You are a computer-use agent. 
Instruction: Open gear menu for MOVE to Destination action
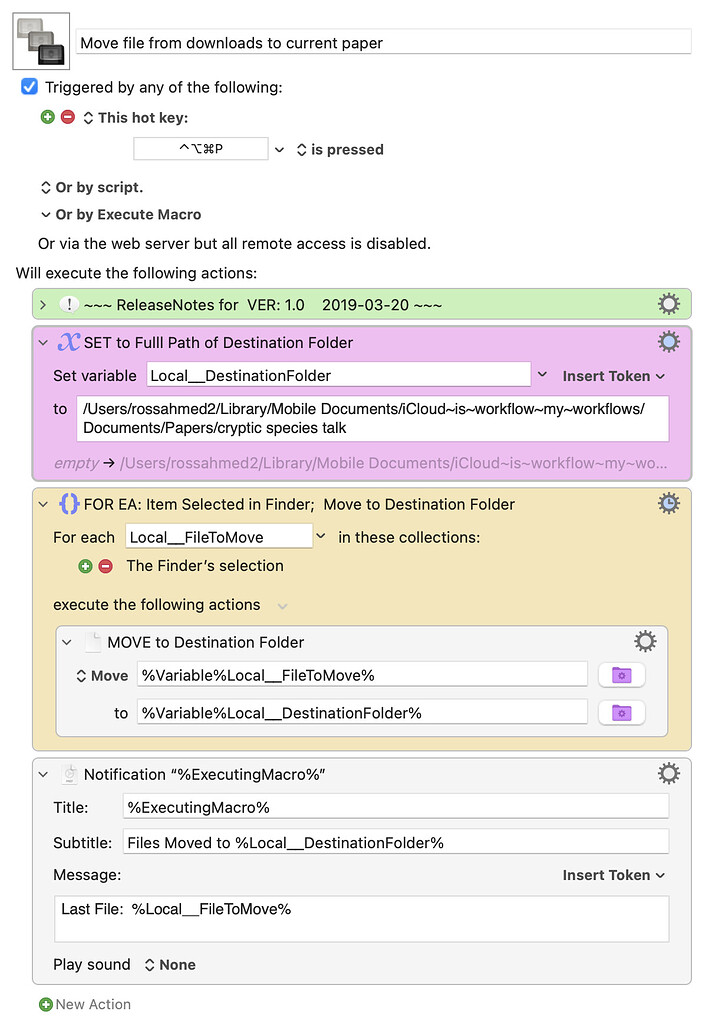point(645,642)
